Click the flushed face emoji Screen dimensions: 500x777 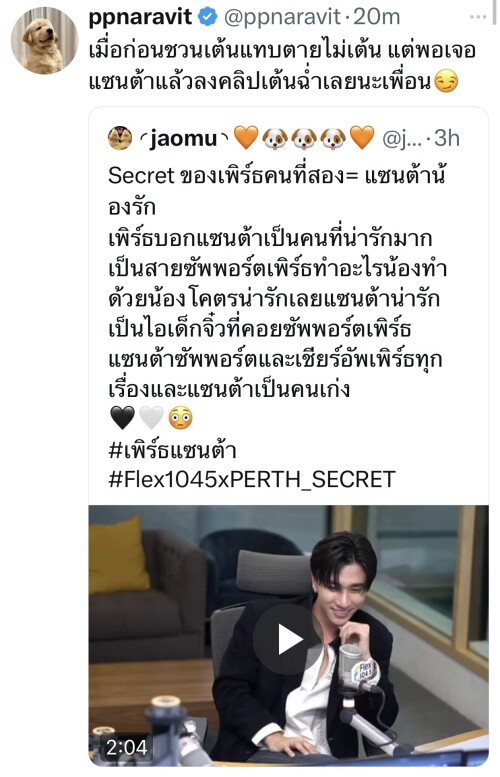tap(180, 418)
